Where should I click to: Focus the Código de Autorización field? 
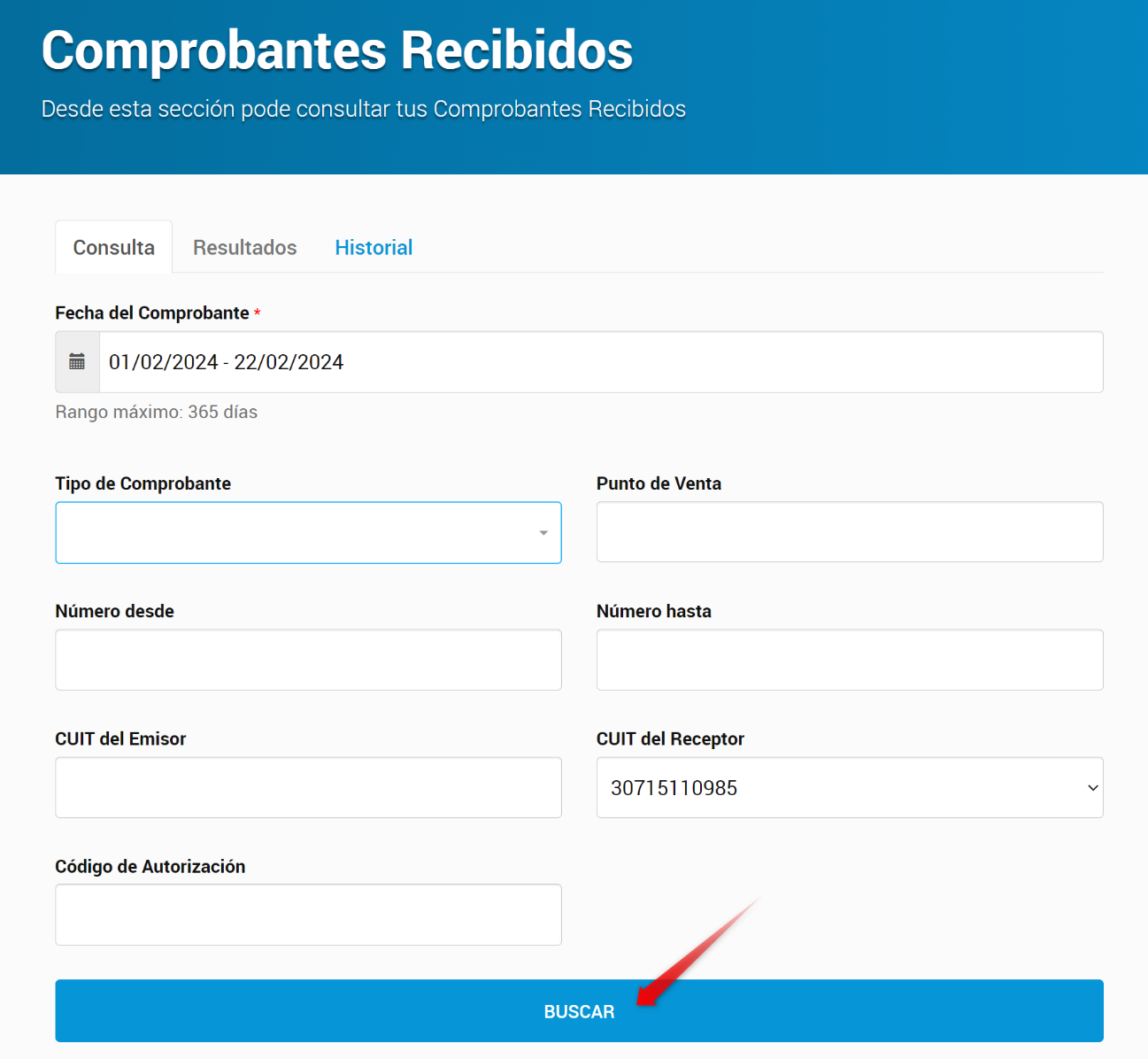(308, 915)
